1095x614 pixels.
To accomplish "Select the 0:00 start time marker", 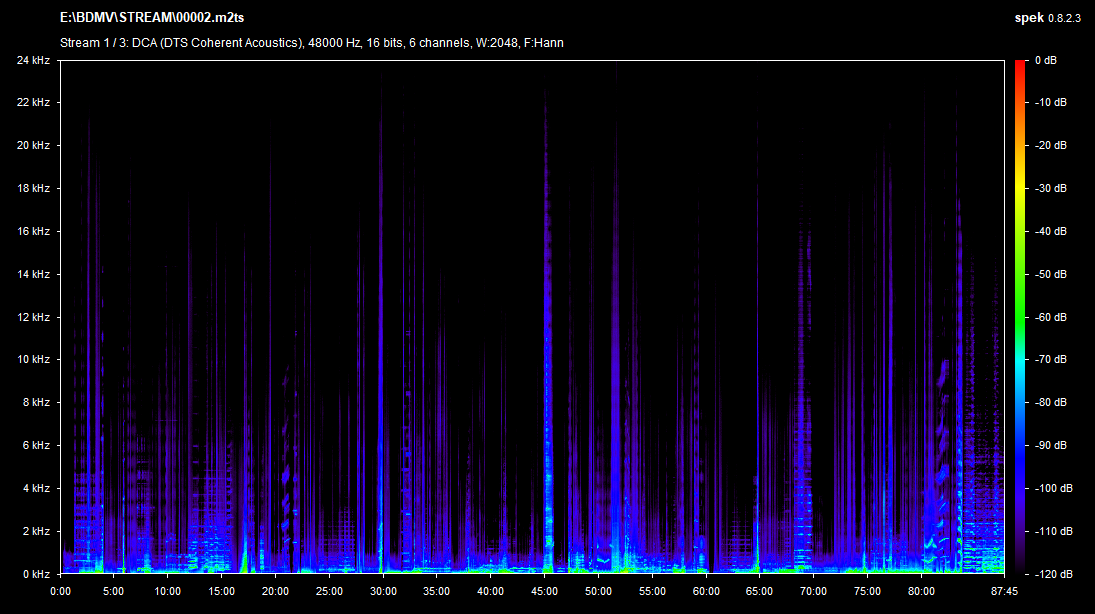I will [60, 591].
